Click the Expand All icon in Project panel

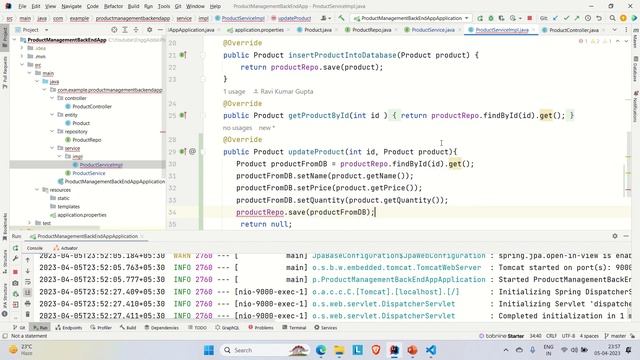(125, 30)
